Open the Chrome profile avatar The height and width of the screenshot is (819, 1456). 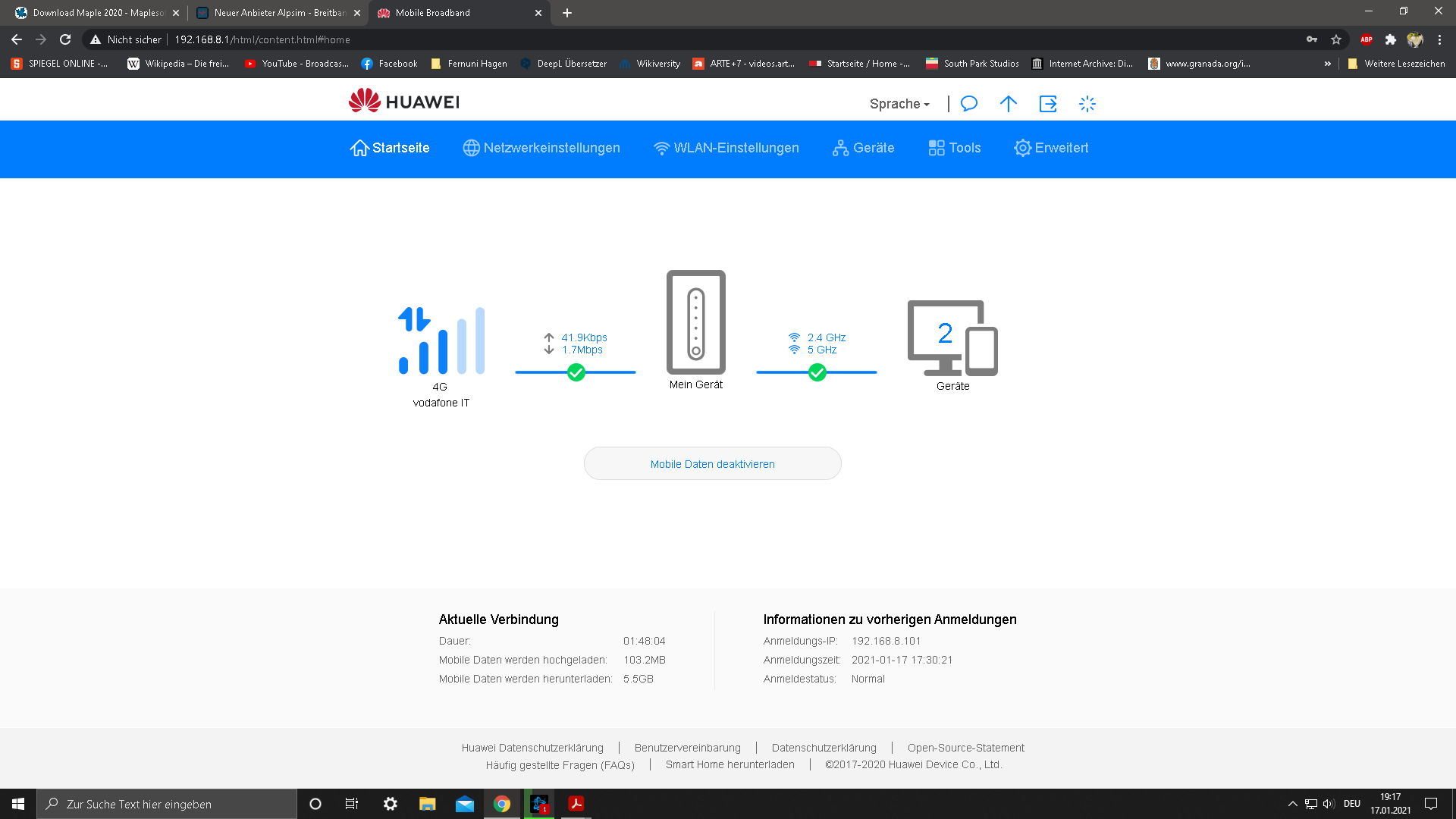[1415, 39]
